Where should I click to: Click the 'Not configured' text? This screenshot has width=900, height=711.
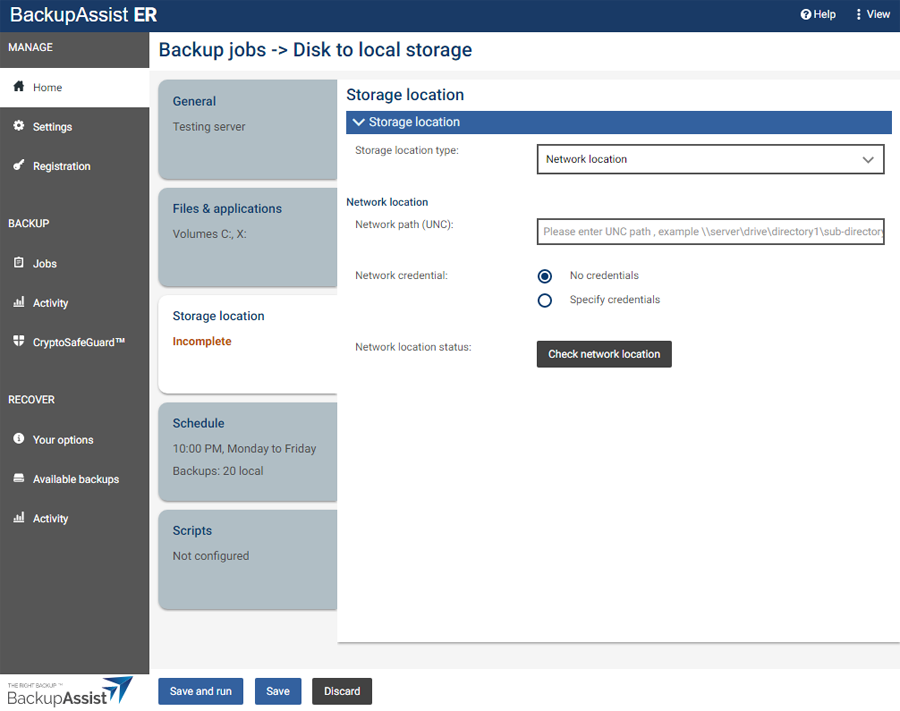(211, 555)
